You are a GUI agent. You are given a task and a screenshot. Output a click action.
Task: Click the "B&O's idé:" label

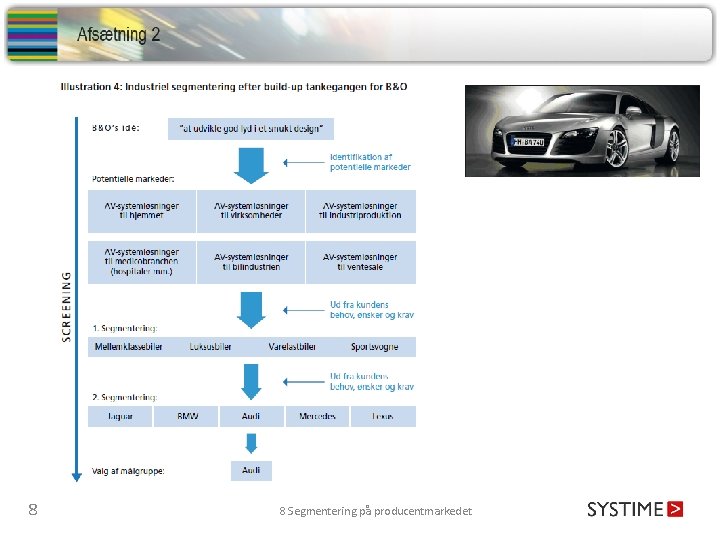click(115, 128)
